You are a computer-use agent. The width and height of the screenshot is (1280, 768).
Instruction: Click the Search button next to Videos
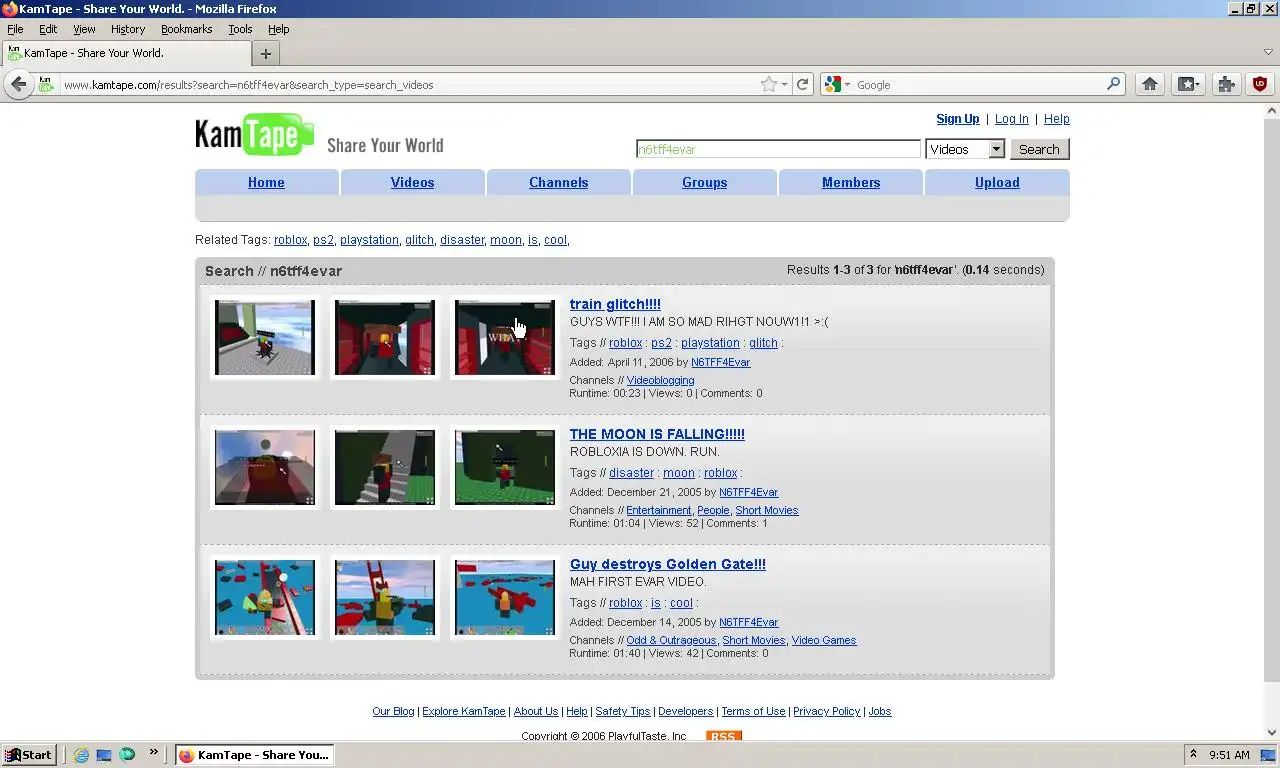click(1039, 149)
